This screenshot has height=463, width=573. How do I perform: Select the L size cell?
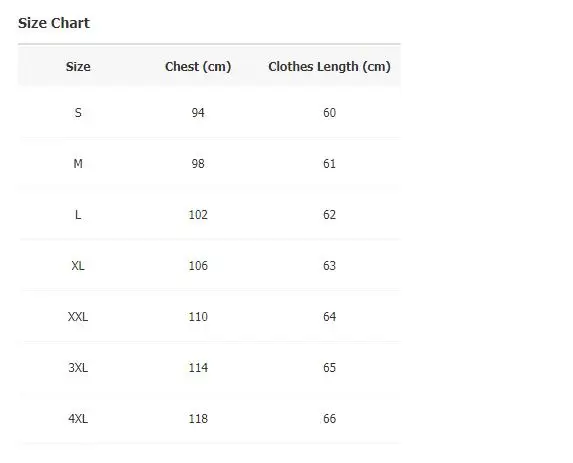coord(78,215)
